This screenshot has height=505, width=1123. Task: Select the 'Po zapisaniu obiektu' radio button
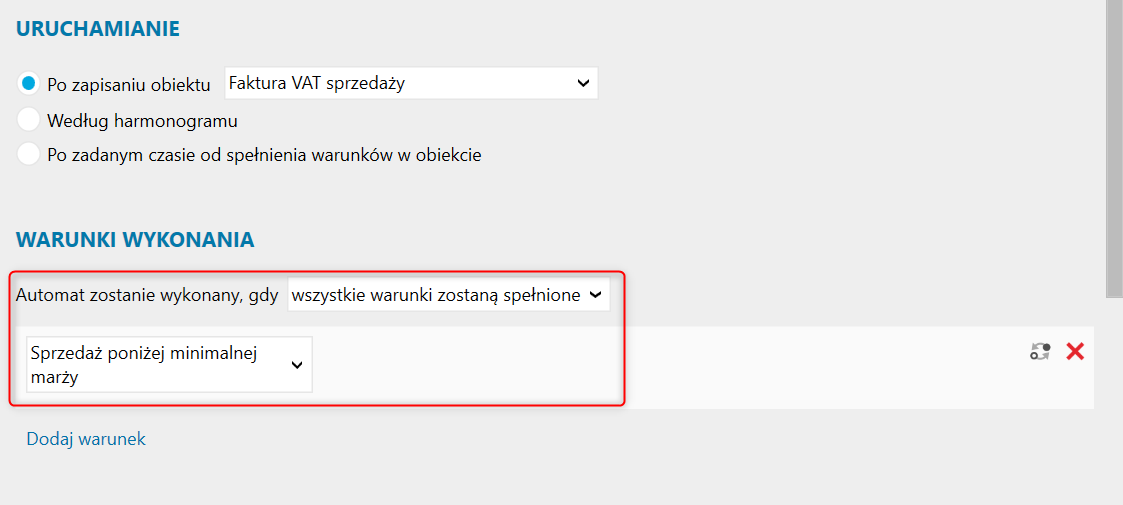pyautogui.click(x=29, y=84)
